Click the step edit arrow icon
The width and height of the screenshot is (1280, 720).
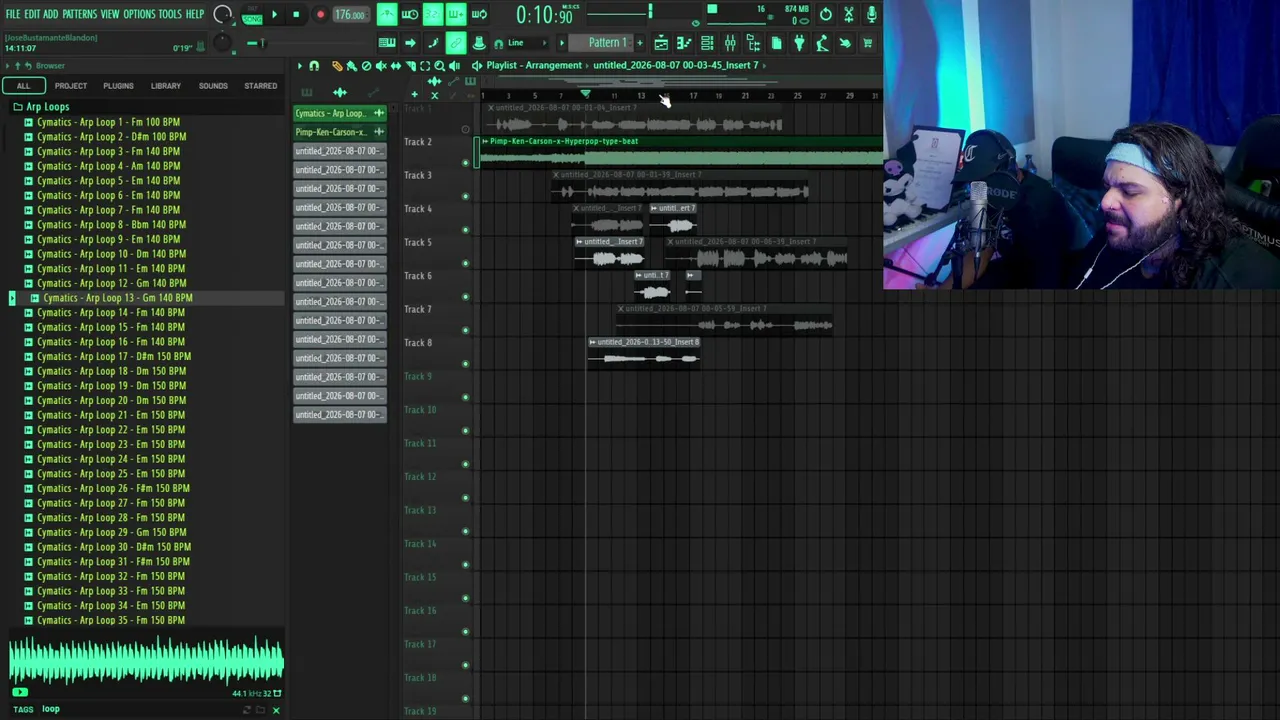(x=410, y=43)
